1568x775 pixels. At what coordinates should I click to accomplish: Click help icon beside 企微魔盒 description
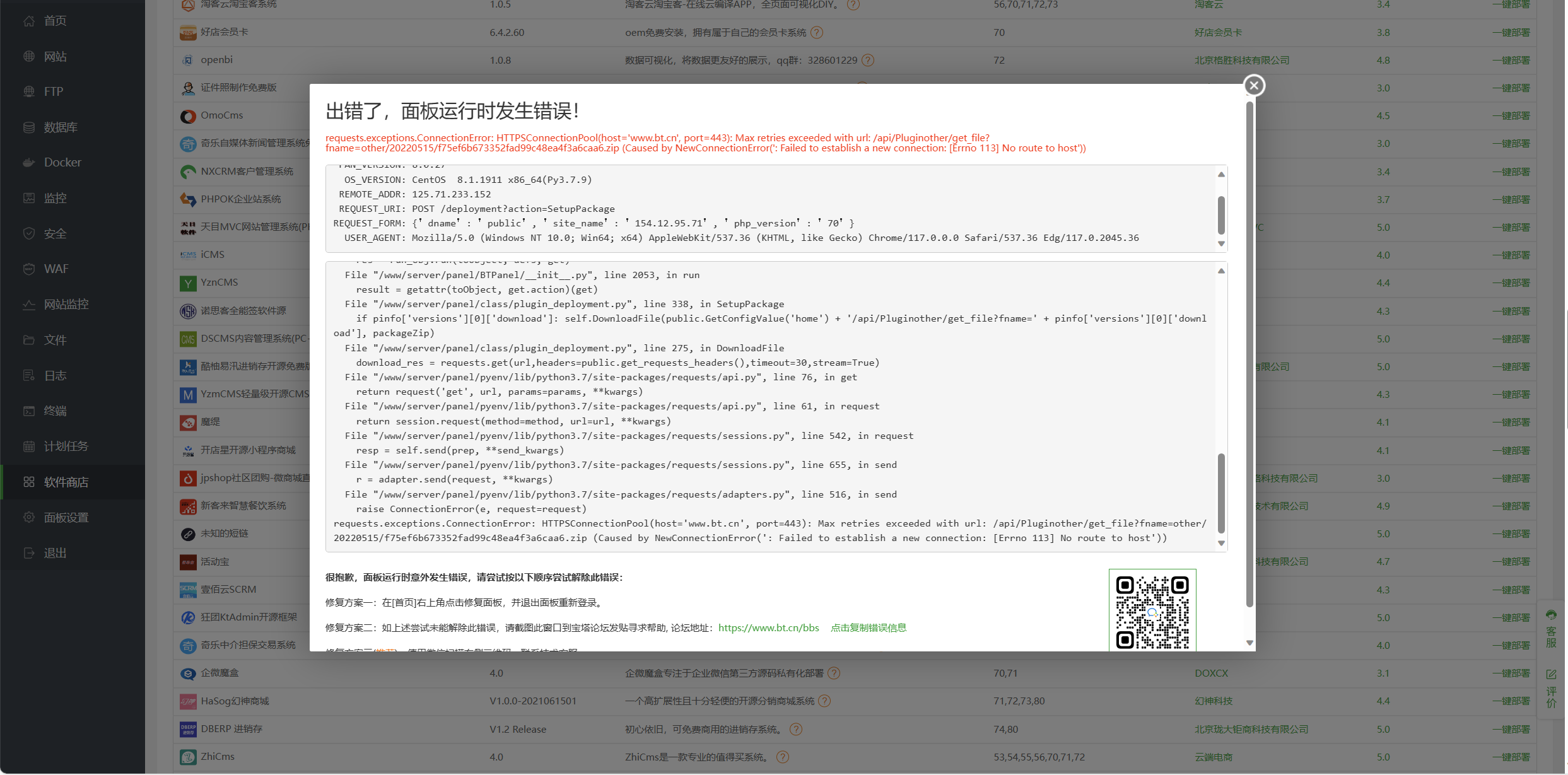click(834, 673)
